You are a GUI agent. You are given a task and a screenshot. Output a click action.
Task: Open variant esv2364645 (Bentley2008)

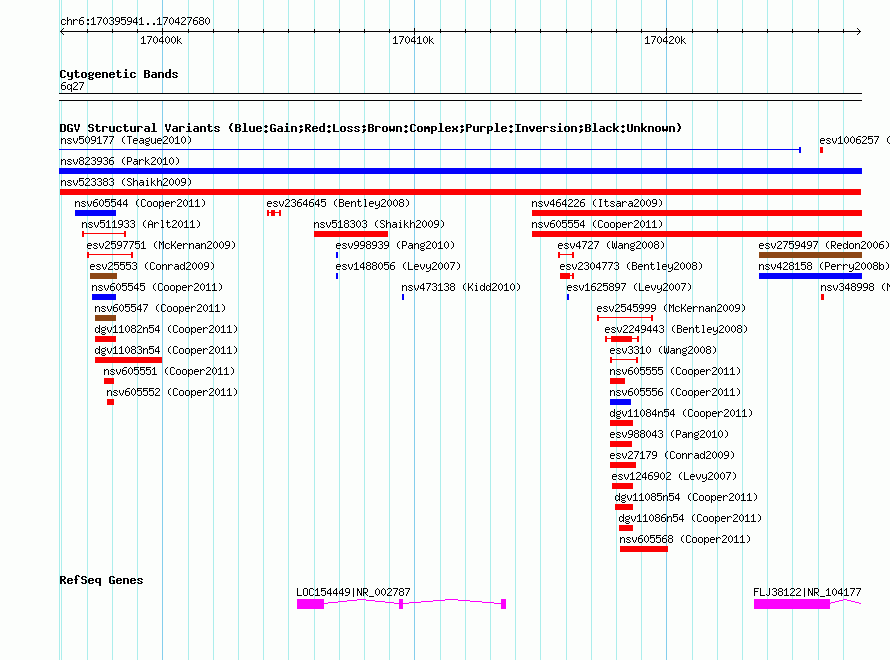pos(338,203)
